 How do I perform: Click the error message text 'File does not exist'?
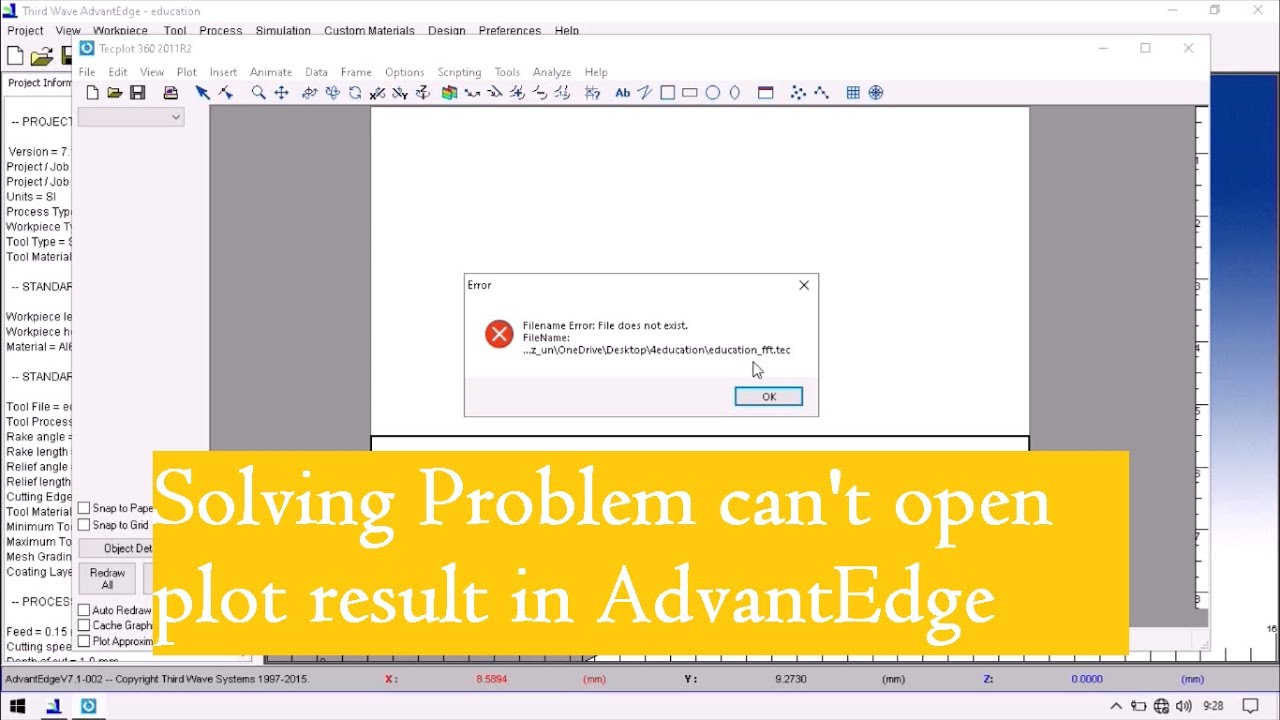pos(643,326)
